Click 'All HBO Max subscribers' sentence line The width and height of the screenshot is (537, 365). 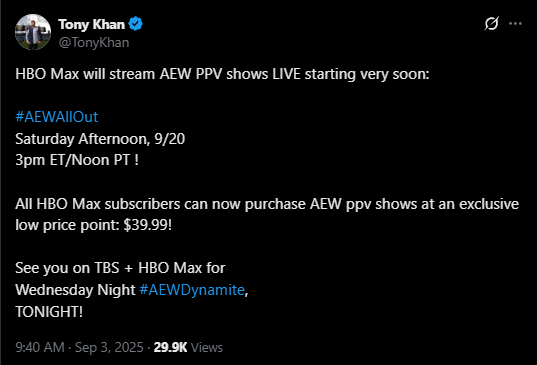coord(267,204)
